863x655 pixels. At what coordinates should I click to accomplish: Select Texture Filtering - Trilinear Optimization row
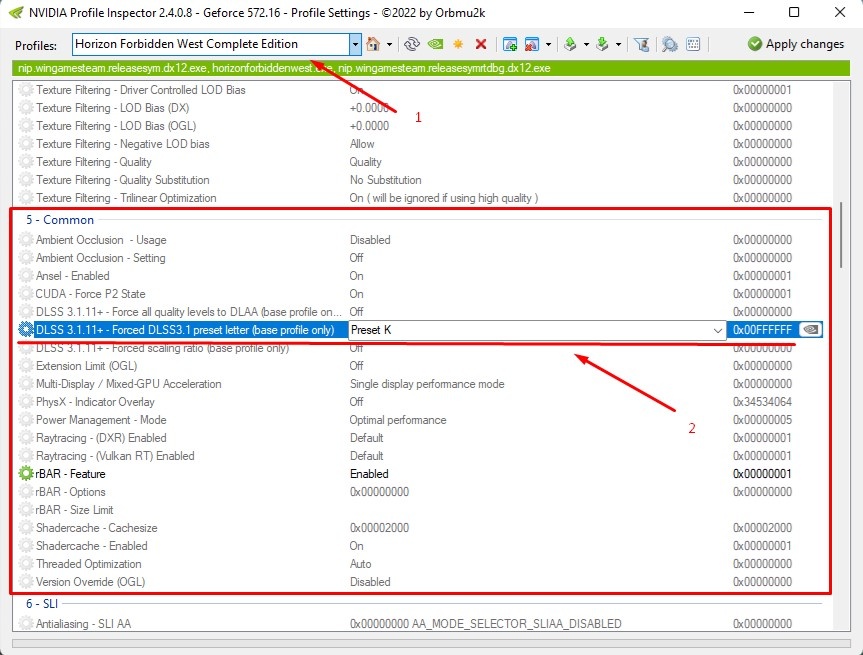pyautogui.click(x=420, y=198)
